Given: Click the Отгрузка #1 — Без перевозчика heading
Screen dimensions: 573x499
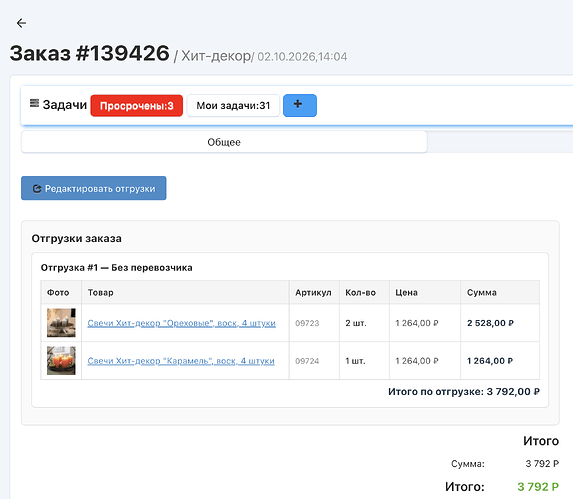Looking at the screenshot, I should [117, 267].
